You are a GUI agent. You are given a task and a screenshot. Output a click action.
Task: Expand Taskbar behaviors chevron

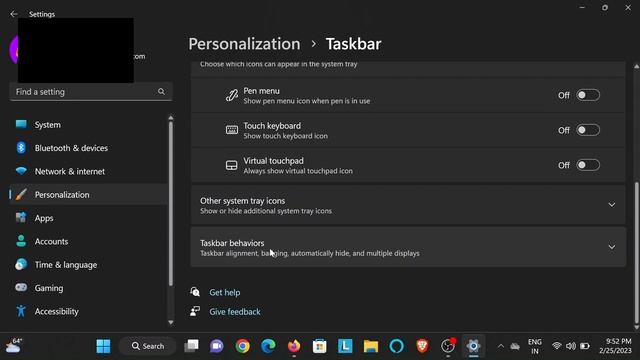point(611,247)
